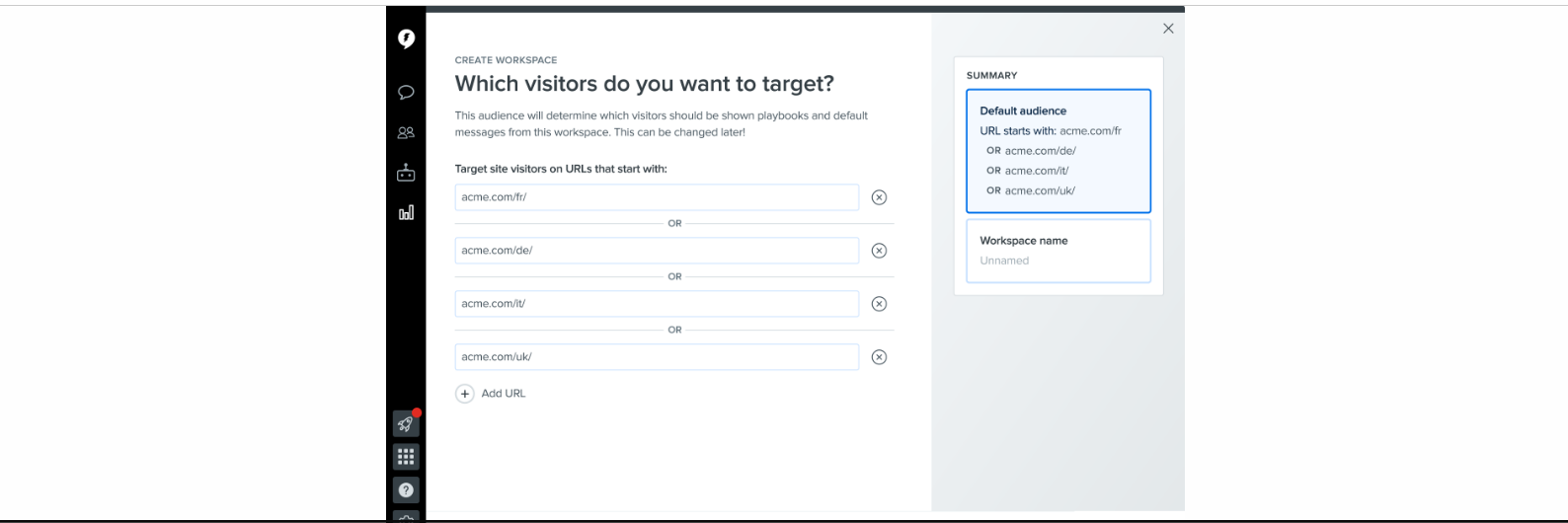
Task: Select the Default audience summary card
Action: 1058,151
